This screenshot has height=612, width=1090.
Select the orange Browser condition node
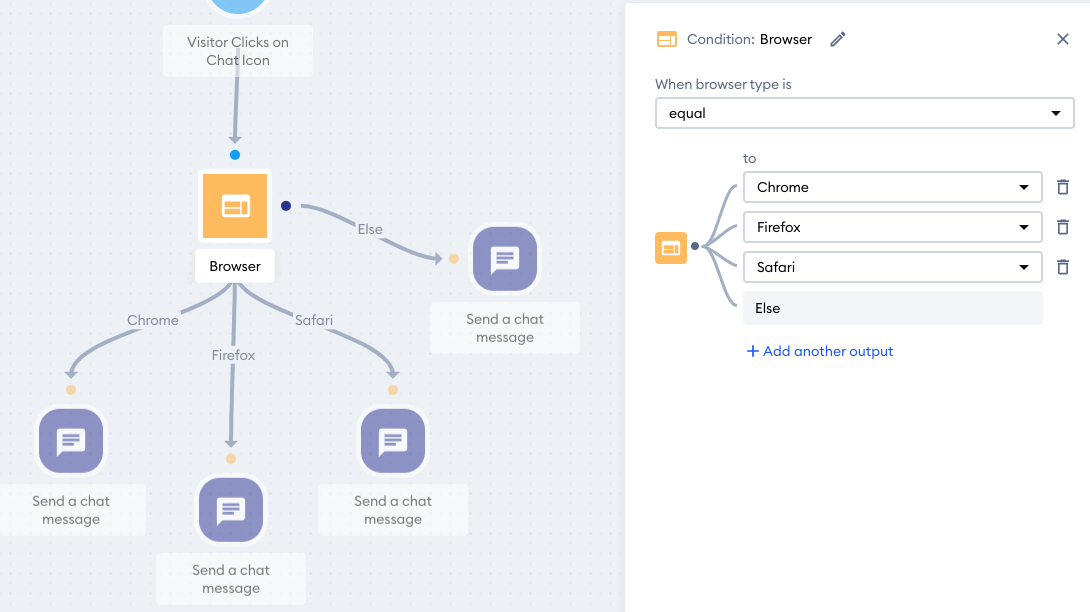click(235, 206)
